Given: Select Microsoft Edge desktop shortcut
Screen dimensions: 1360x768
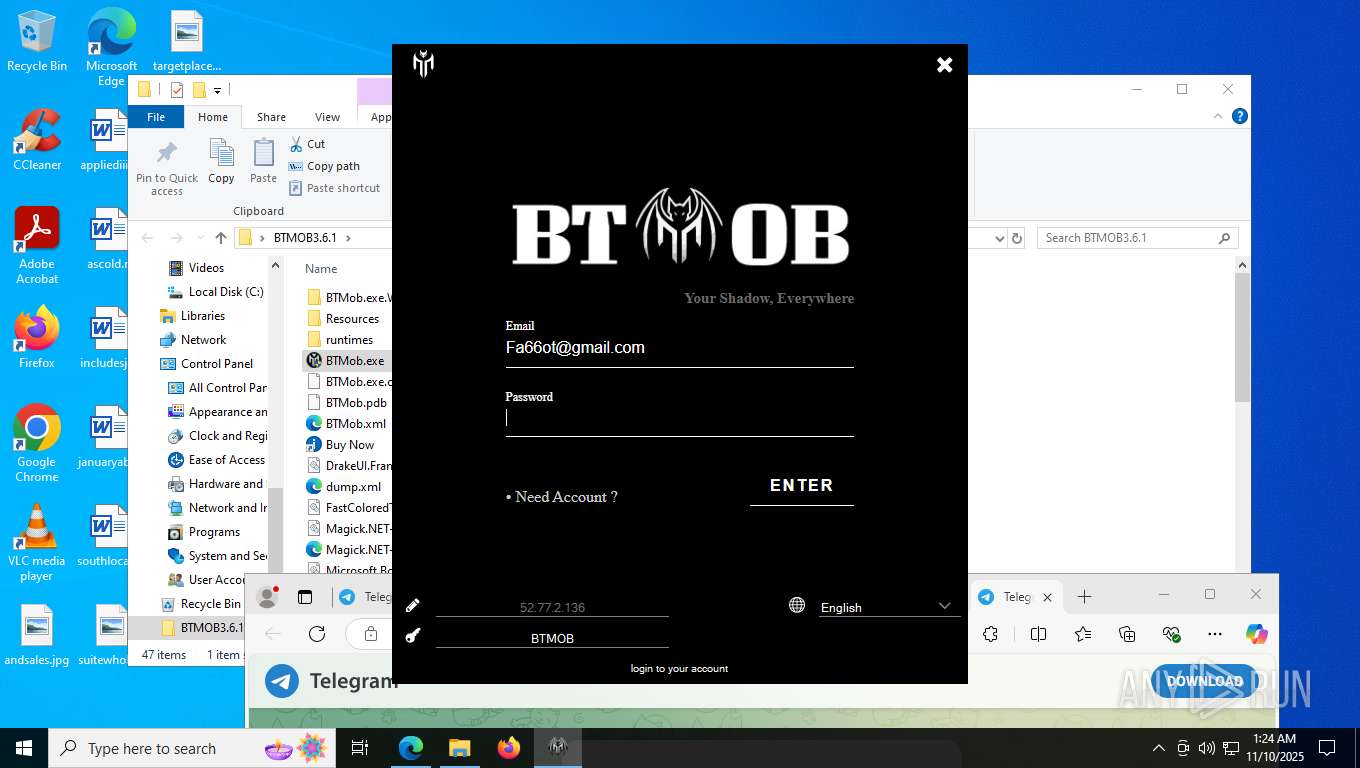Looking at the screenshot, I should tap(111, 48).
